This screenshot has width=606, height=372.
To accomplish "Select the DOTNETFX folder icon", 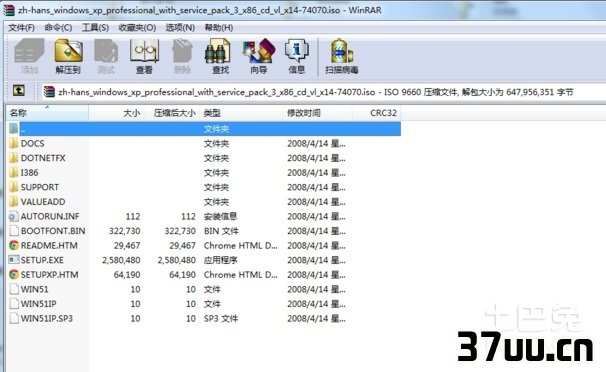I will point(14,158).
